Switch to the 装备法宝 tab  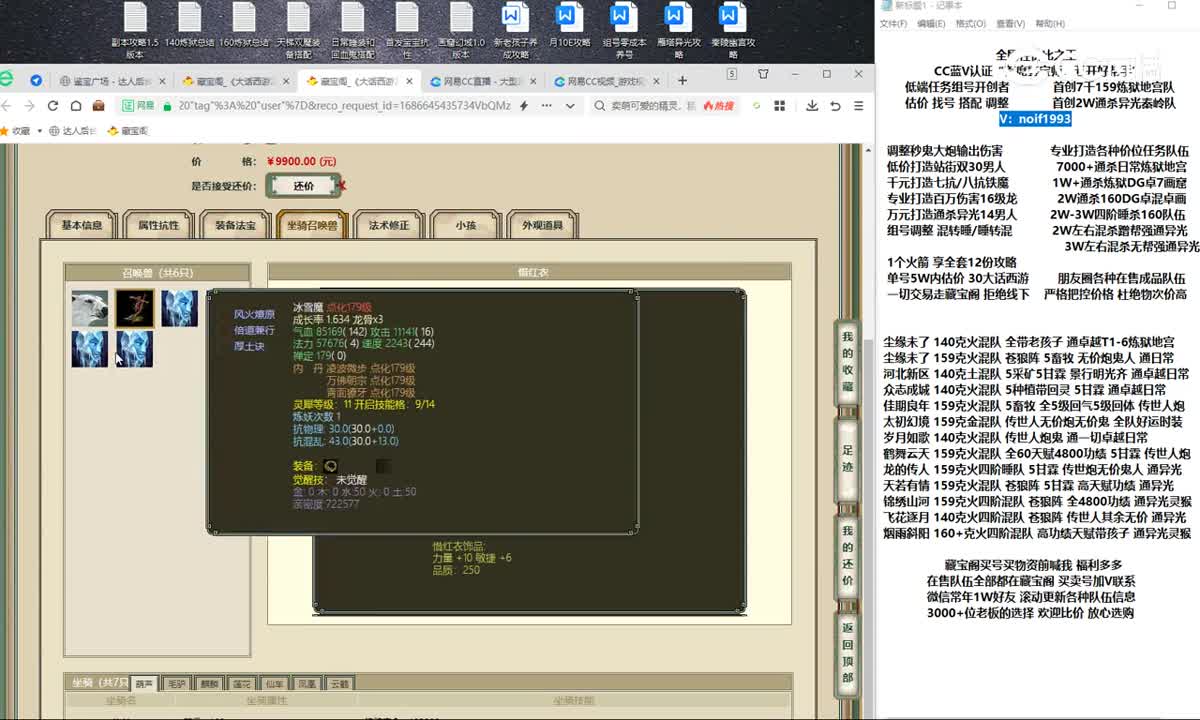235,226
